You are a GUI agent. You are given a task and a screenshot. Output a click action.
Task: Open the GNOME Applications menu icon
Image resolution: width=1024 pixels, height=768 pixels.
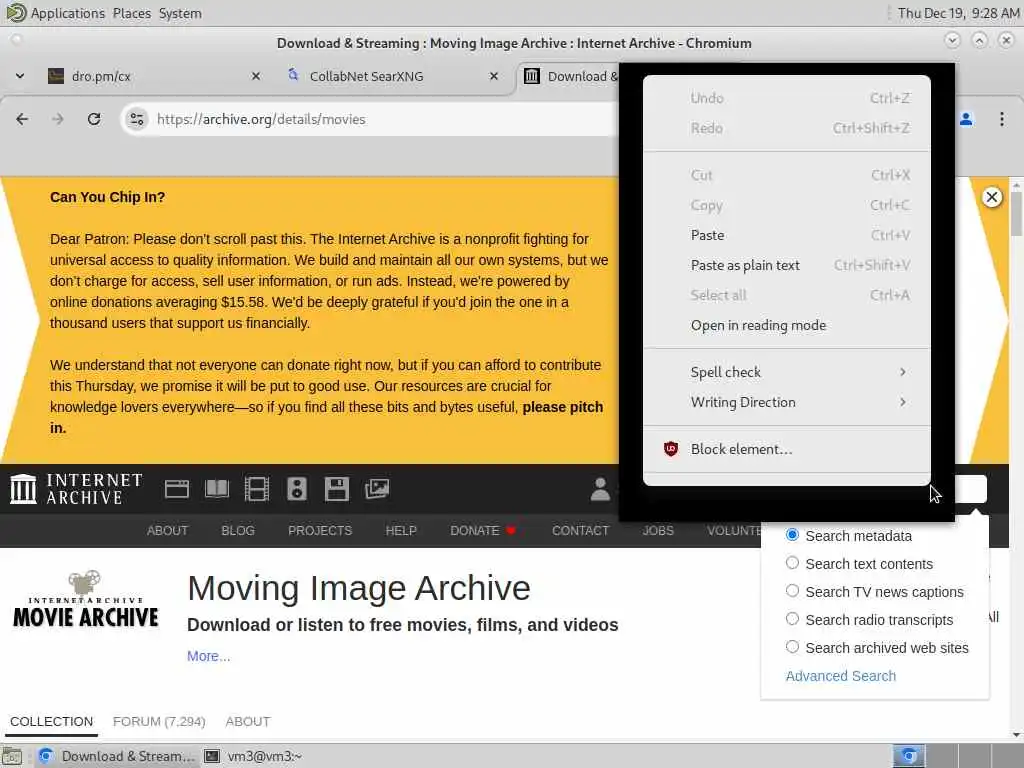[x=16, y=12]
